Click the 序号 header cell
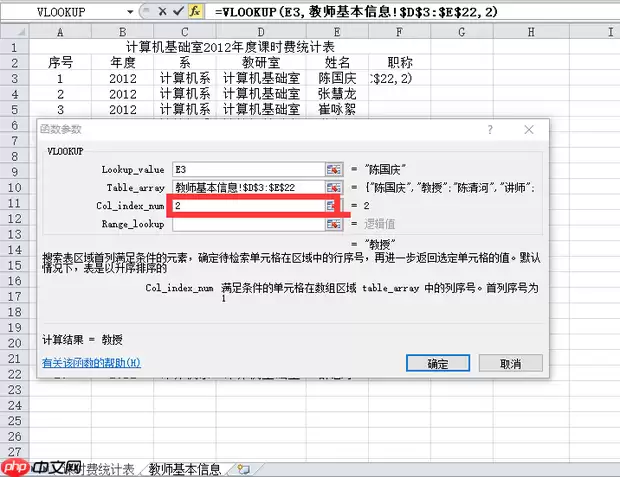Viewport: 620px width, 477px height. coord(60,62)
